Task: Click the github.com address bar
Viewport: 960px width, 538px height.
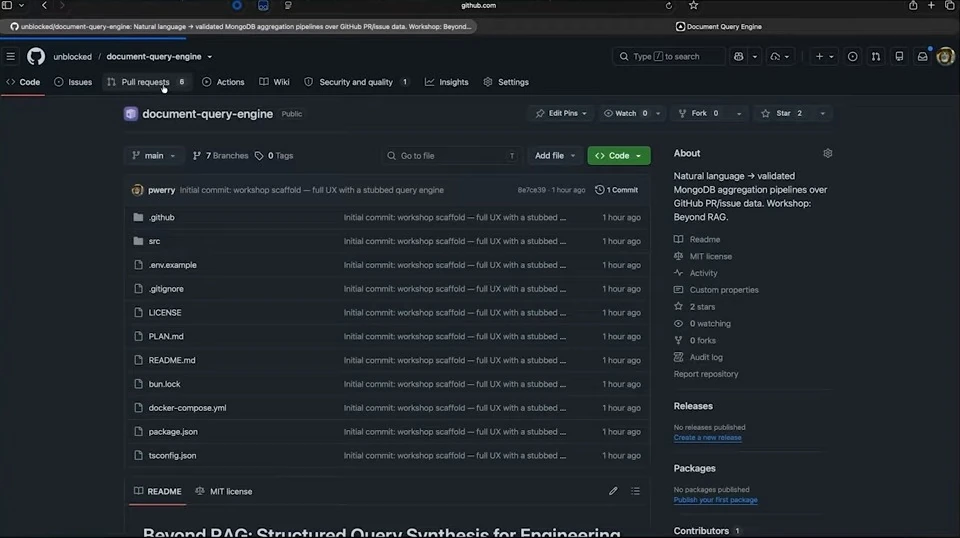Action: click(478, 6)
